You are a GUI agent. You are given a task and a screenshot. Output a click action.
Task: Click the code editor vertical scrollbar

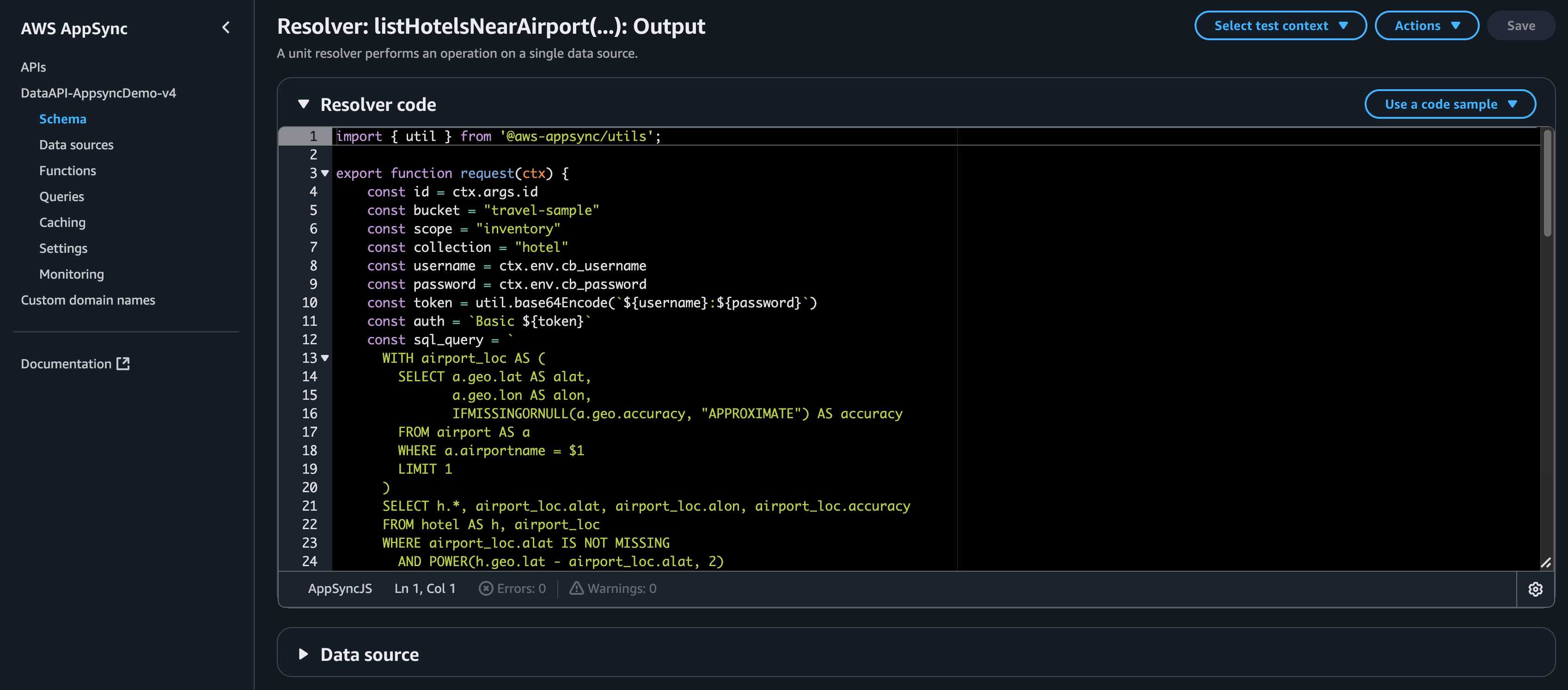[x=1547, y=183]
